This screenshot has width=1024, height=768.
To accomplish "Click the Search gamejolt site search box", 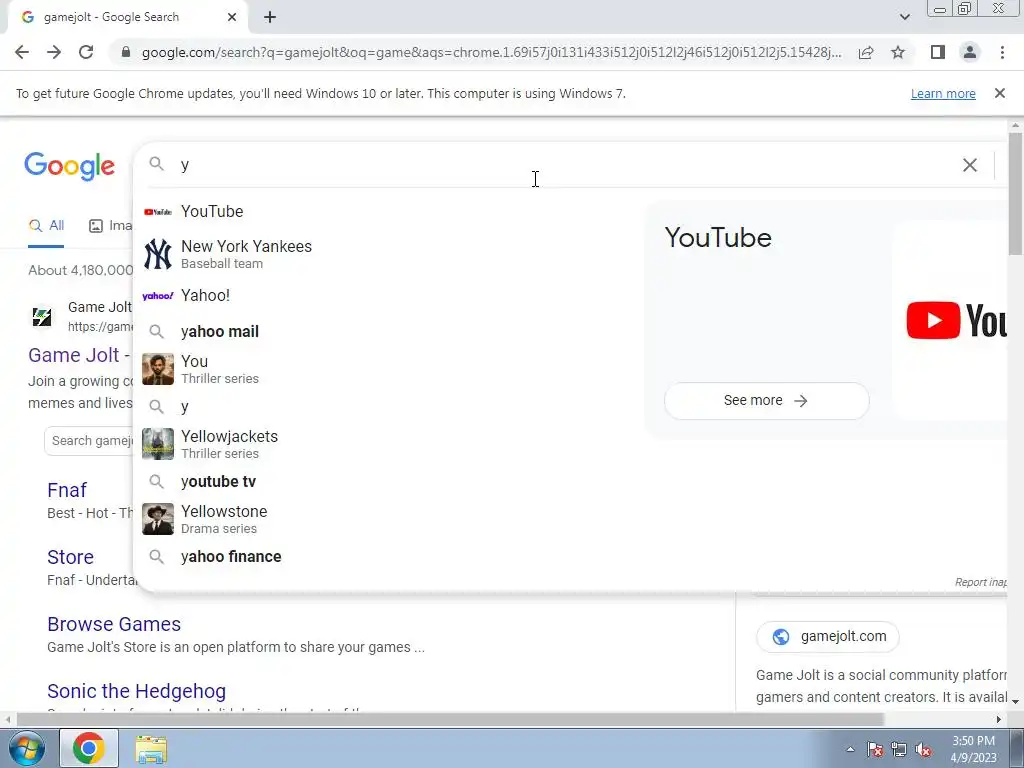I will [89, 441].
